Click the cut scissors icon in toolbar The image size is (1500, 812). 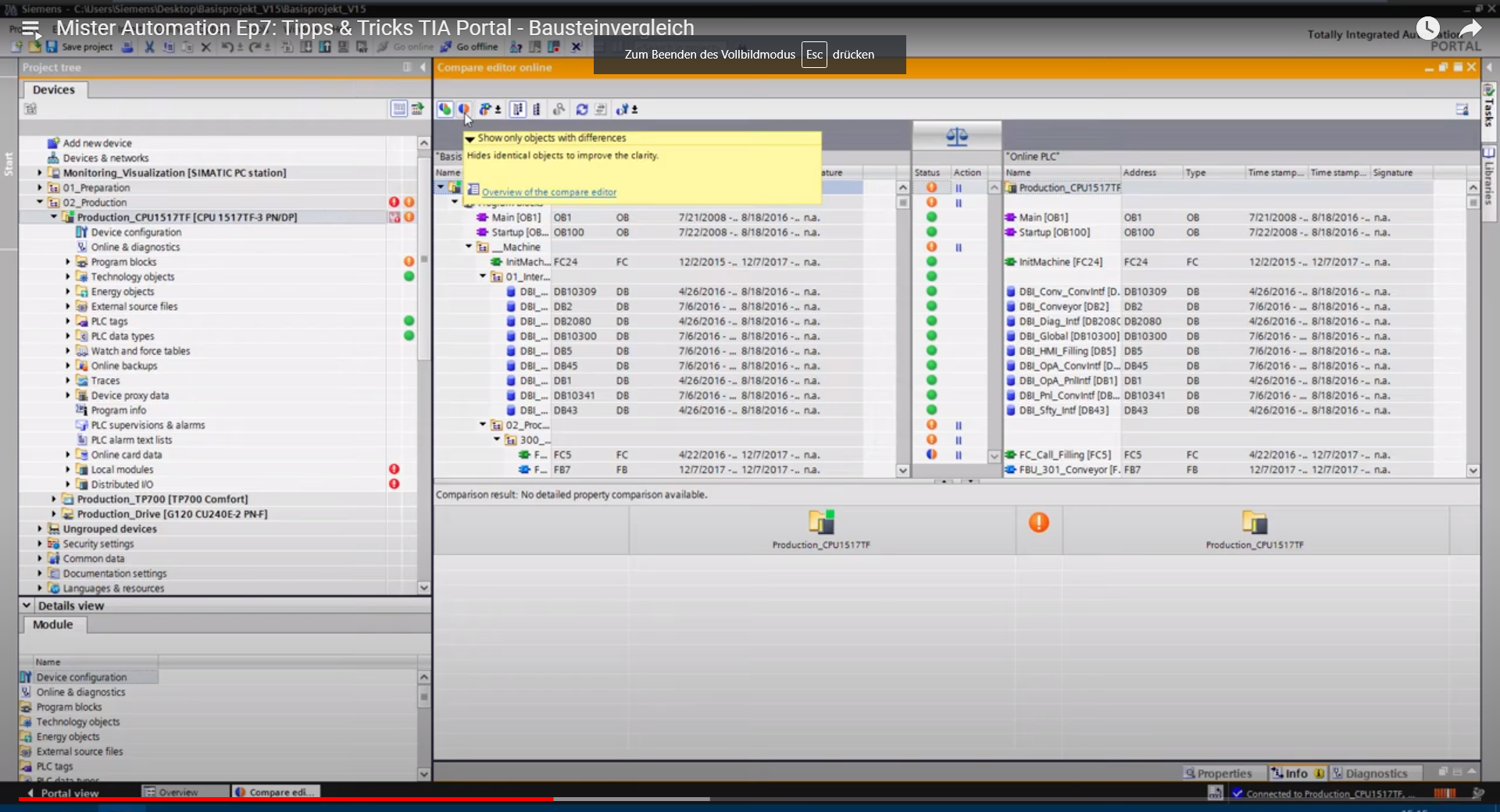tap(149, 47)
